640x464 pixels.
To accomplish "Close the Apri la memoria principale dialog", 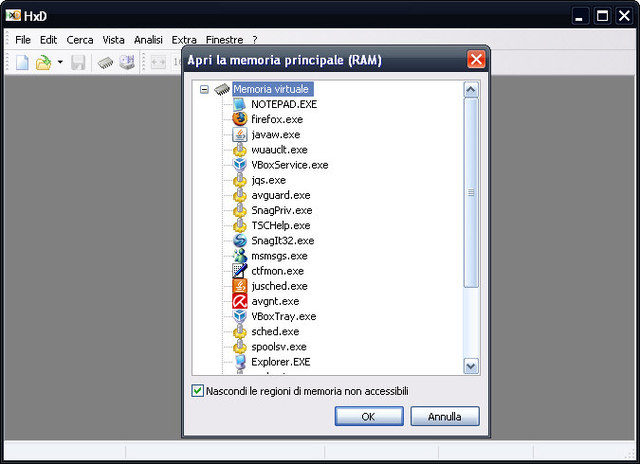I will click(476, 60).
